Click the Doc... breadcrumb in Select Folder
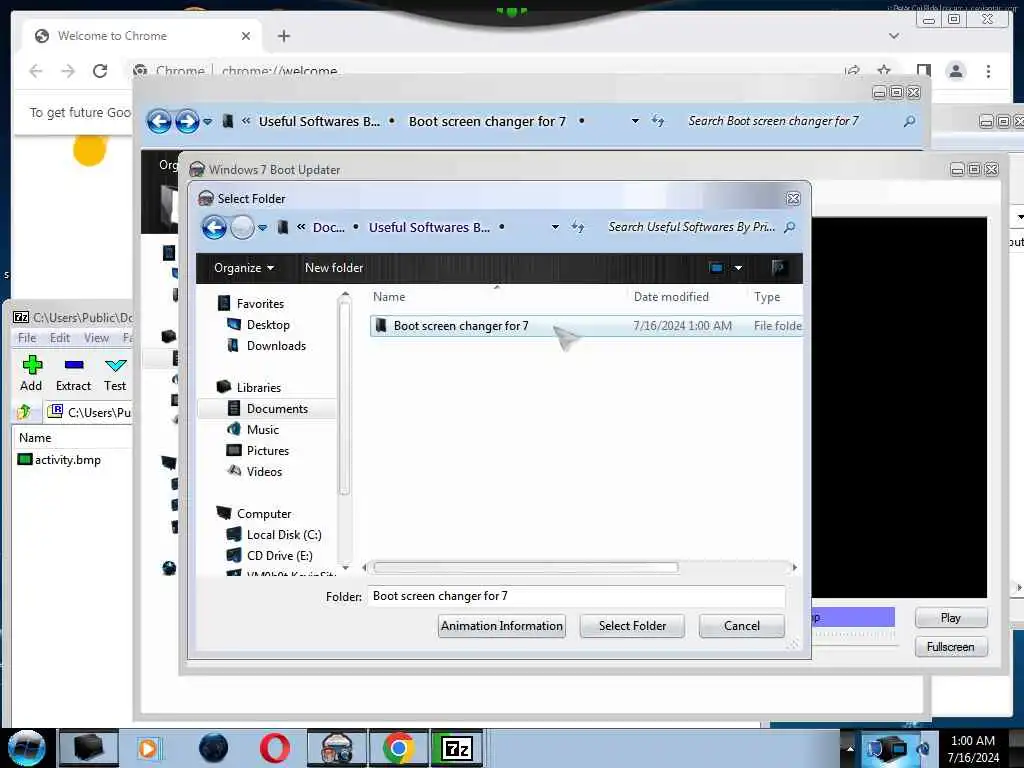Image resolution: width=1024 pixels, height=768 pixels. point(328,227)
